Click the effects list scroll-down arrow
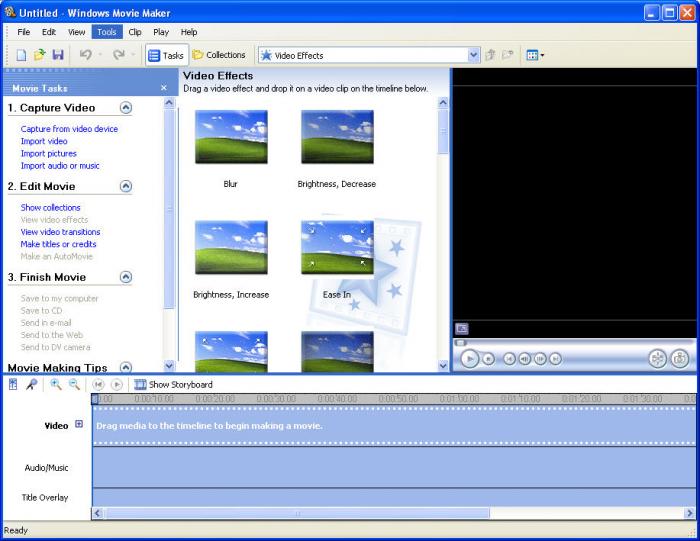Image resolution: width=700 pixels, height=541 pixels. tap(443, 366)
